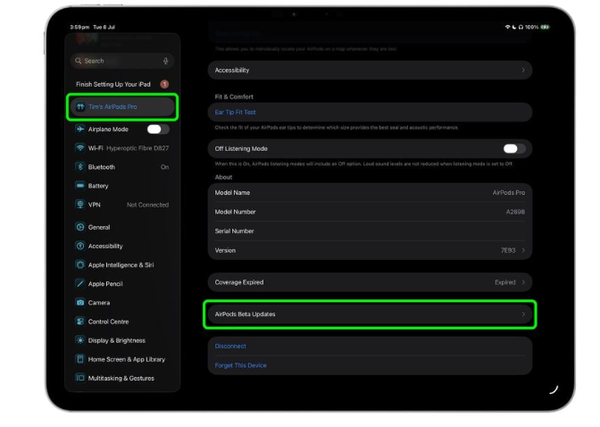Open Wi-Fi settings in sidebar
Viewport: 600px width, 427px height.
122,148
